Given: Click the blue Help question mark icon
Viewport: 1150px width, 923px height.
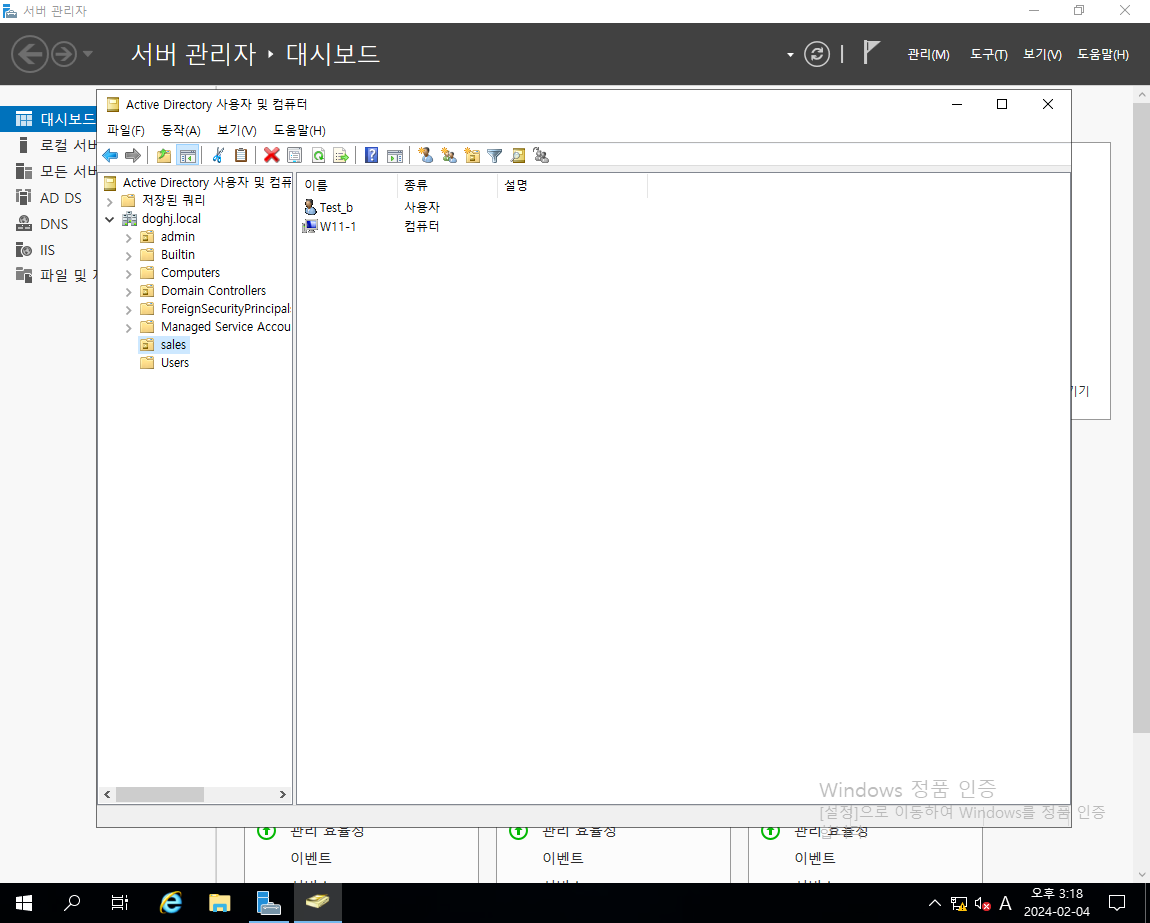Looking at the screenshot, I should point(372,156).
